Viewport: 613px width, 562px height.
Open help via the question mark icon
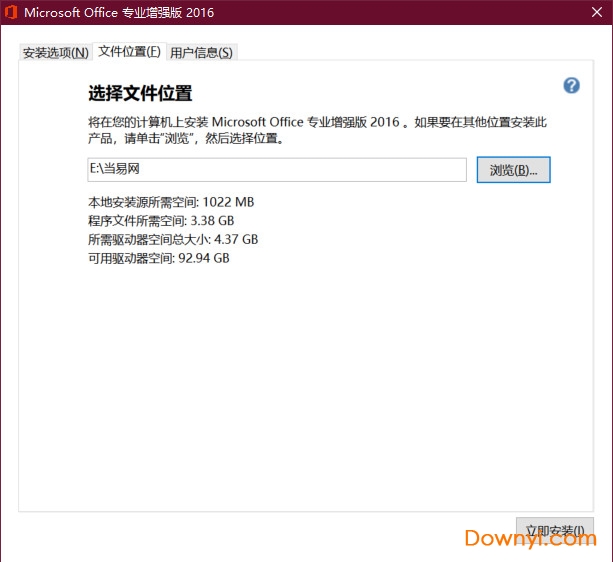(572, 86)
